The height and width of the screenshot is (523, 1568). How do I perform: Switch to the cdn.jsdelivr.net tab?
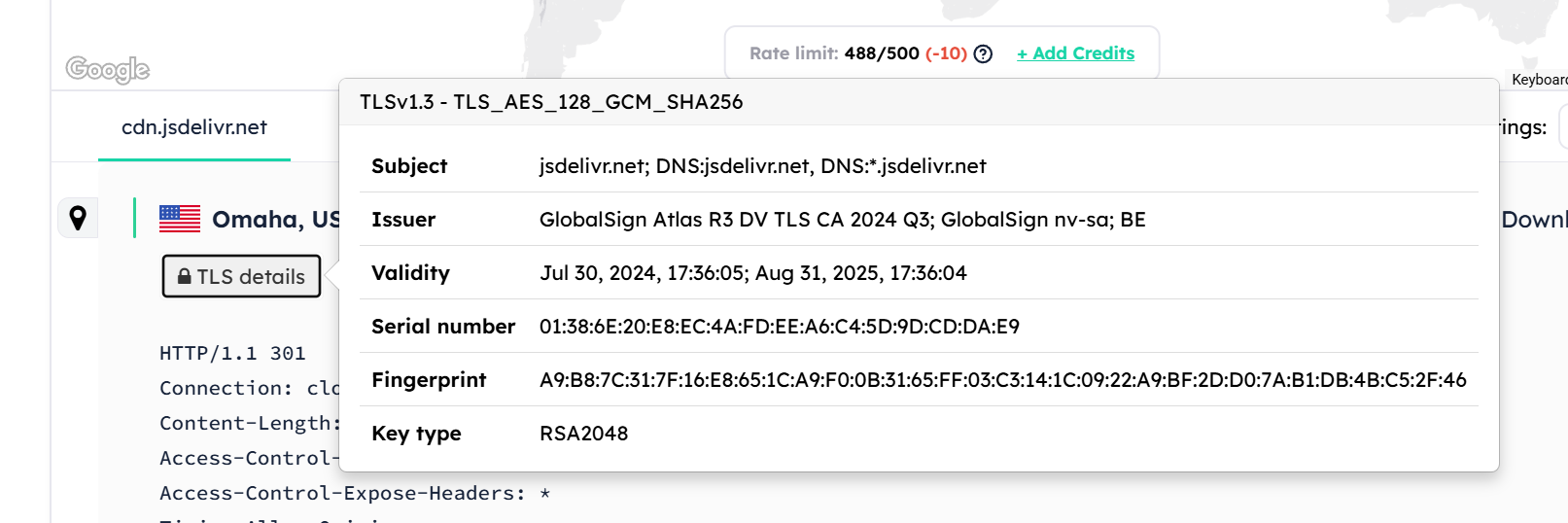pyautogui.click(x=194, y=127)
